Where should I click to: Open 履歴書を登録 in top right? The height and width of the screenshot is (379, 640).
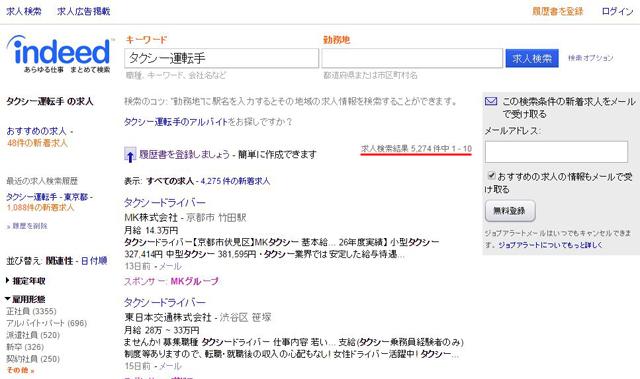pyautogui.click(x=558, y=11)
